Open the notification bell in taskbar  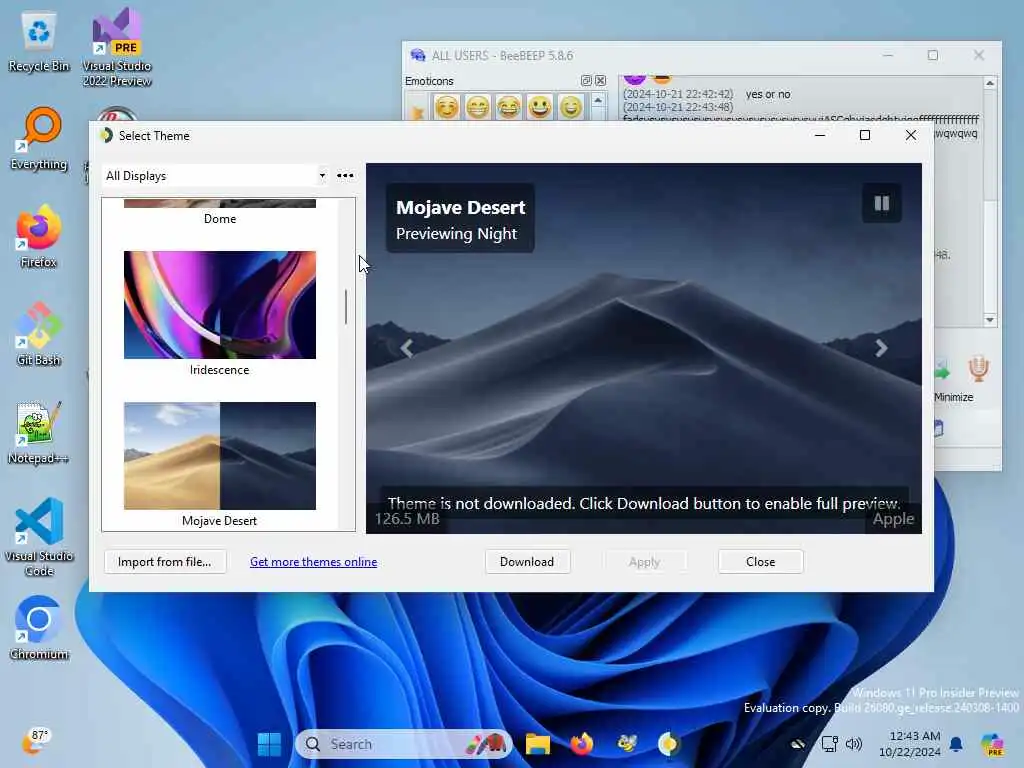[x=956, y=744]
